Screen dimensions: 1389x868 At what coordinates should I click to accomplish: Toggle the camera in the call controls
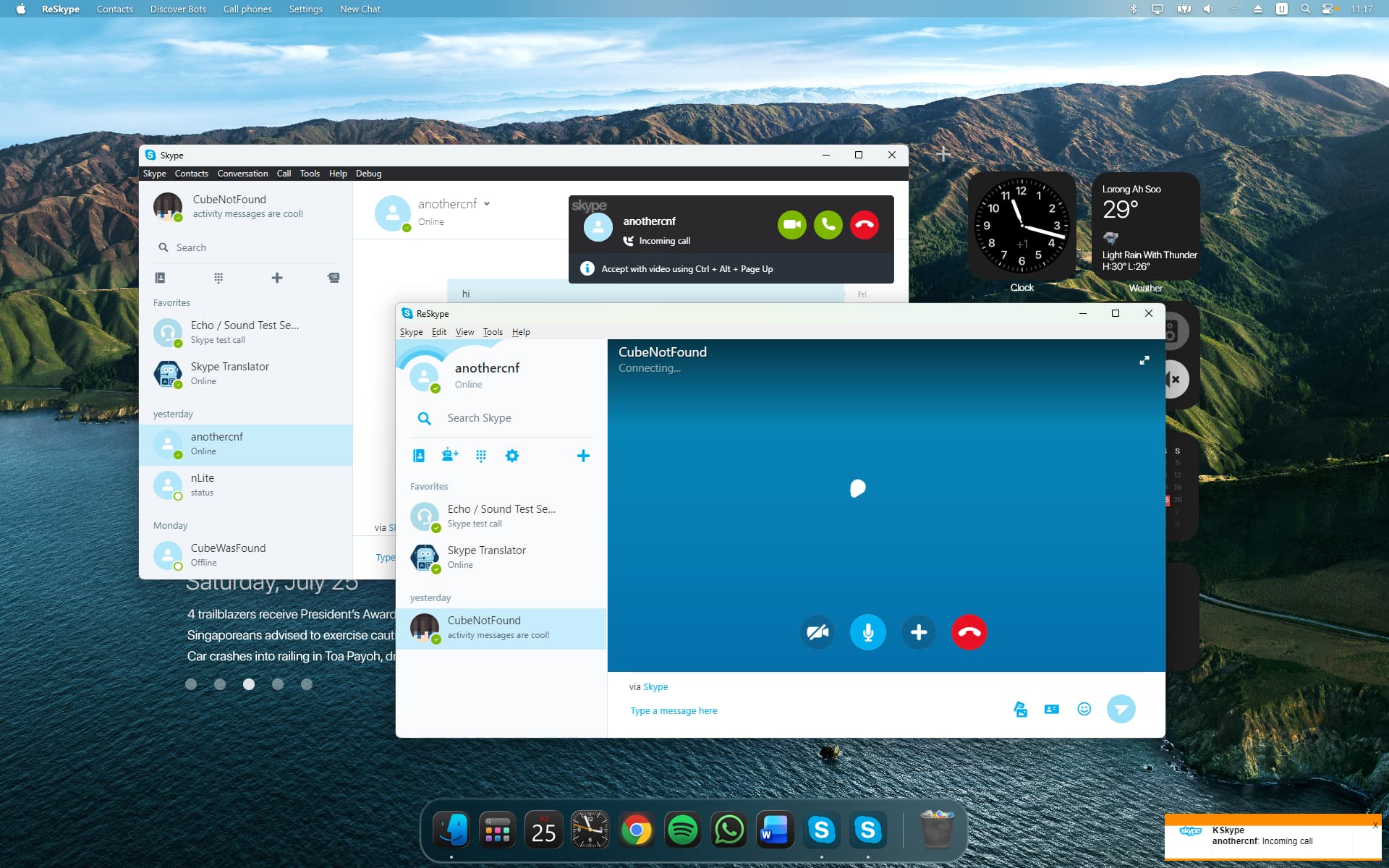(817, 632)
